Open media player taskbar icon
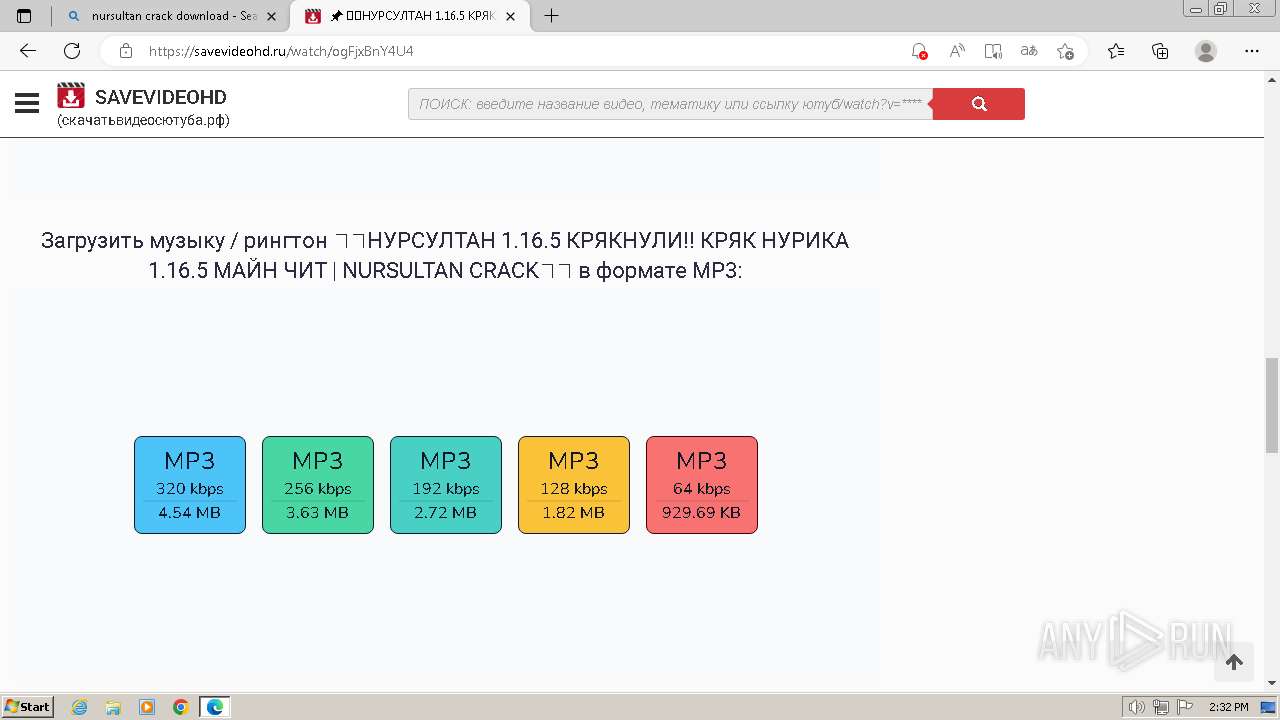 pyautogui.click(x=147, y=707)
